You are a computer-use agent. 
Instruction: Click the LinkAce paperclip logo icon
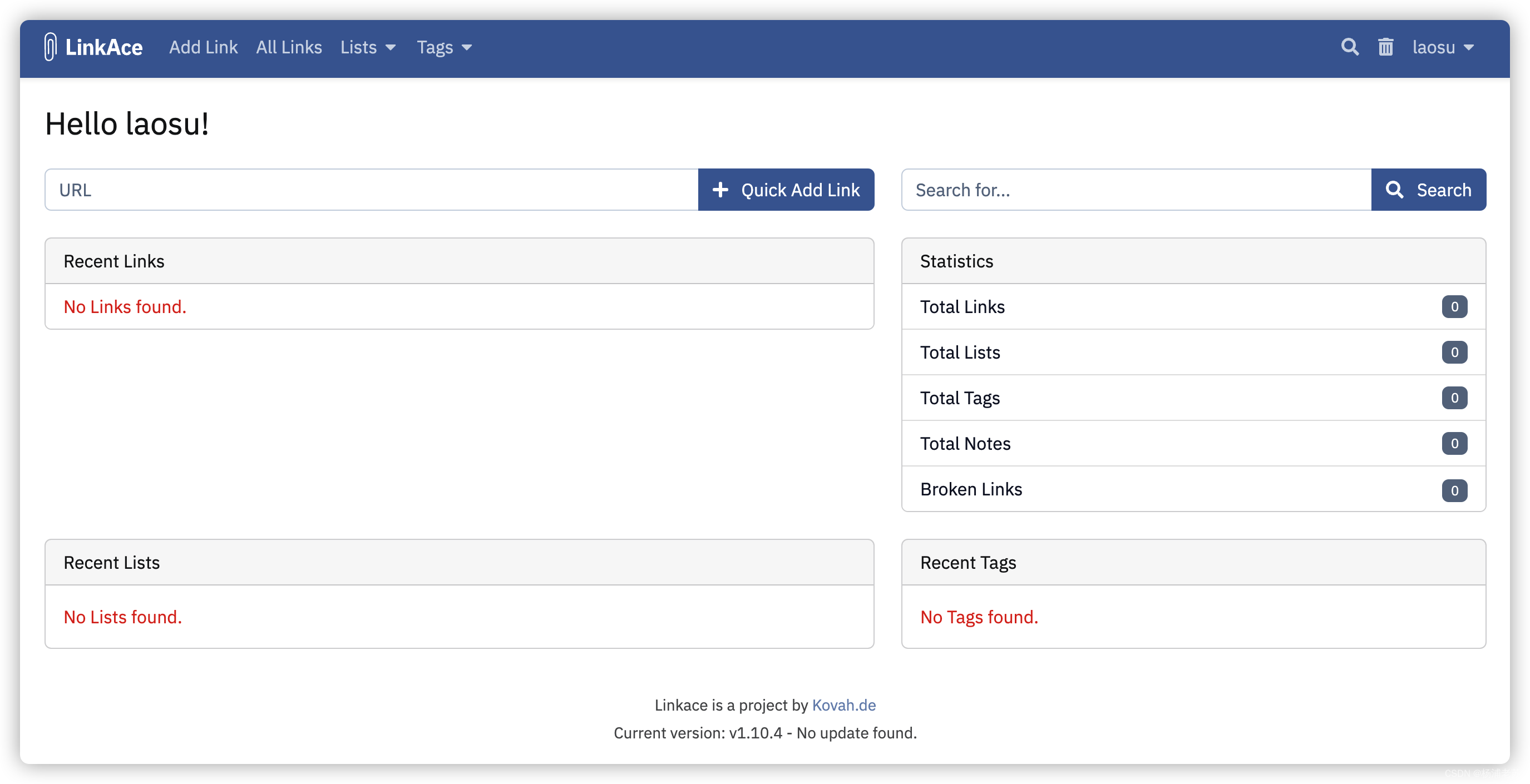(x=51, y=47)
